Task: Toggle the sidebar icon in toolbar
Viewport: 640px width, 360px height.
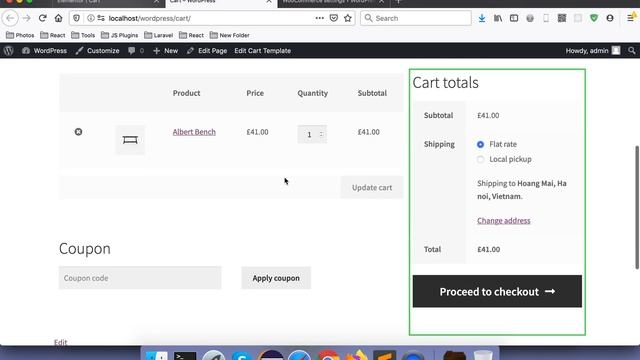Action: pyautogui.click(x=514, y=18)
